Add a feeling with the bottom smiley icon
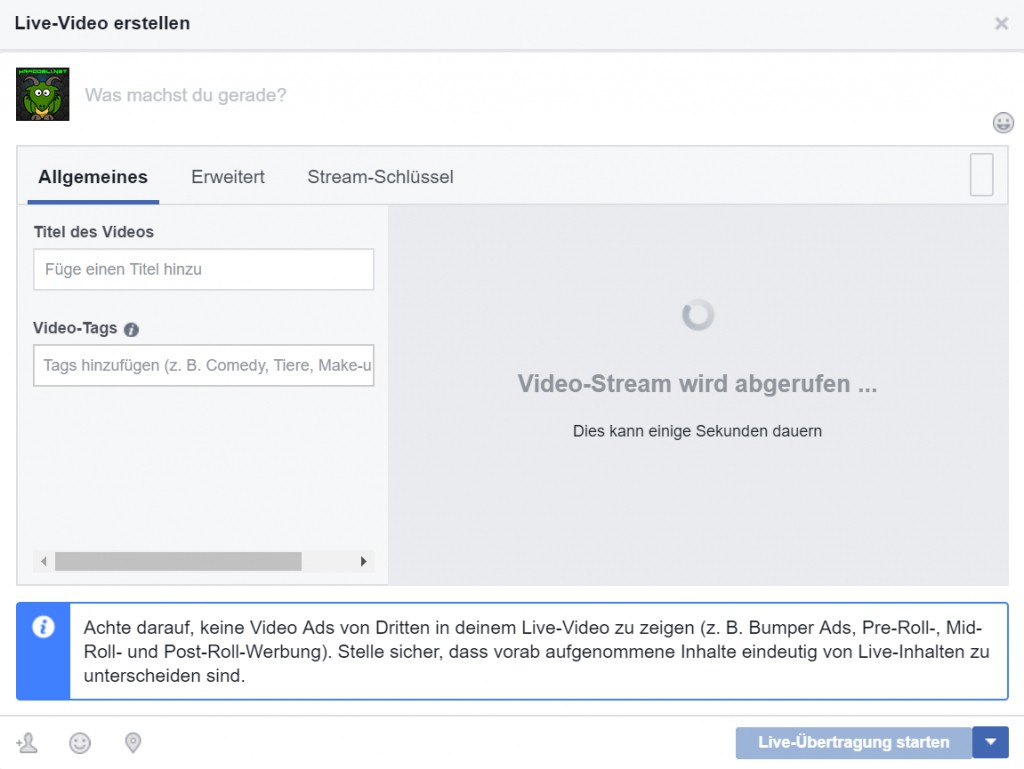 (x=80, y=742)
